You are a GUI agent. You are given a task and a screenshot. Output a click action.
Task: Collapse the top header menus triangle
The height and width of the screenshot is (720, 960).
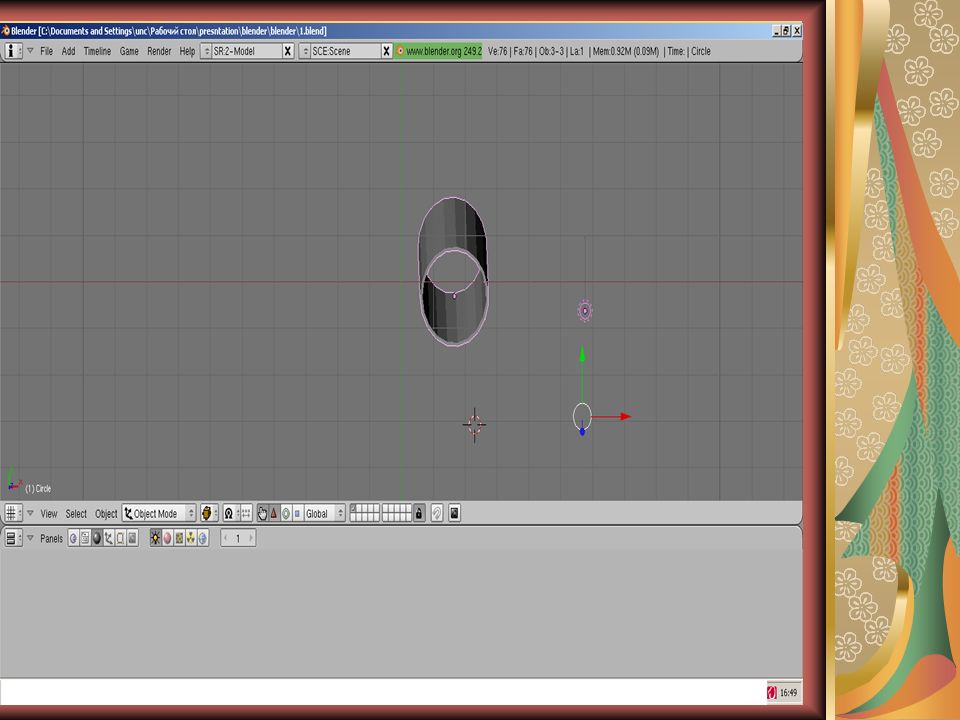tap(30, 51)
